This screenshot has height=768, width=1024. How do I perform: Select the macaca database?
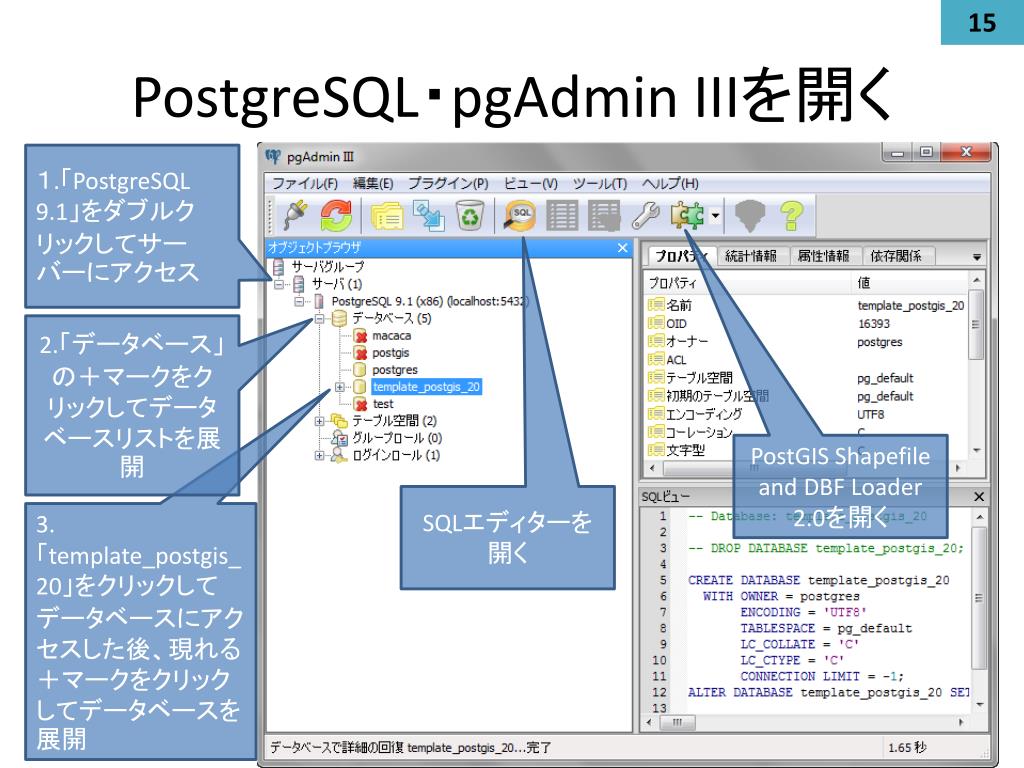[x=391, y=336]
